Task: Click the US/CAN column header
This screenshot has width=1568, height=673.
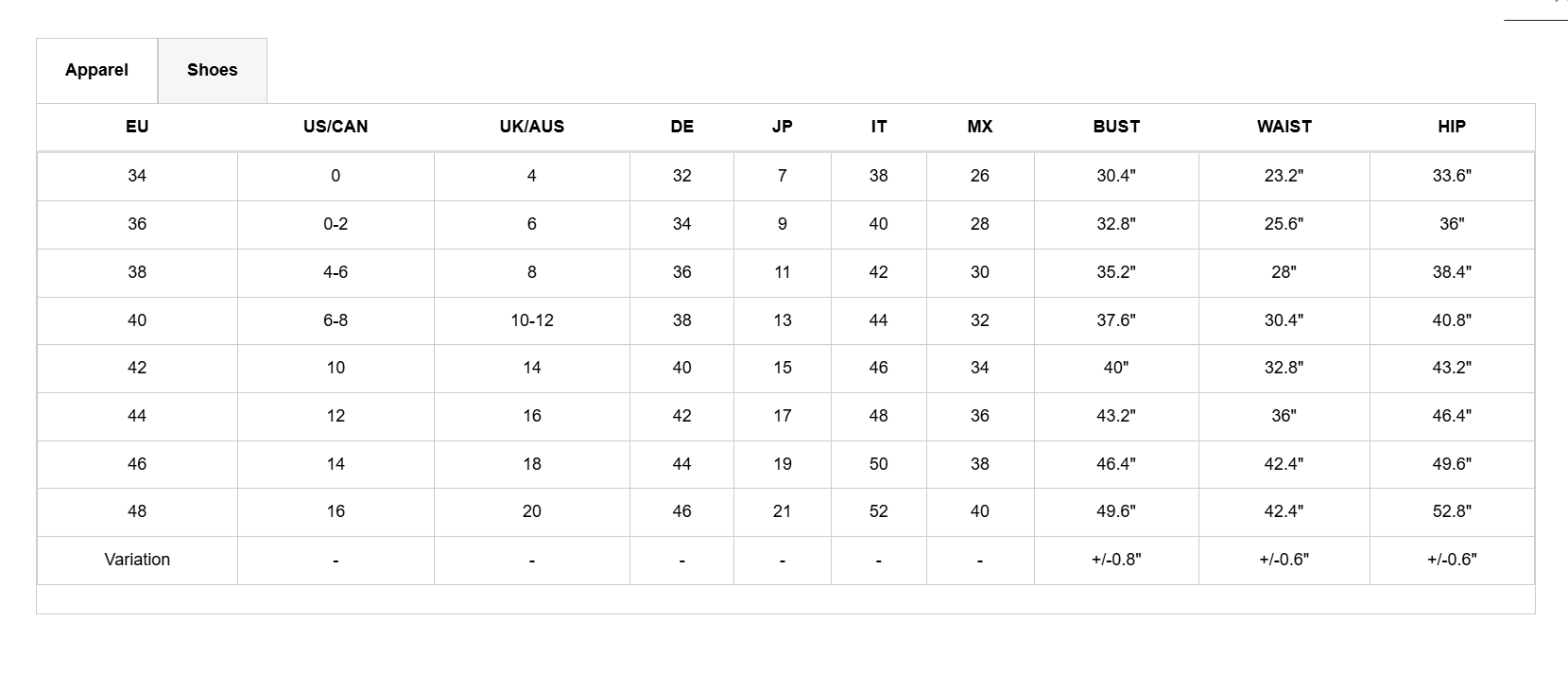Action: (x=336, y=127)
